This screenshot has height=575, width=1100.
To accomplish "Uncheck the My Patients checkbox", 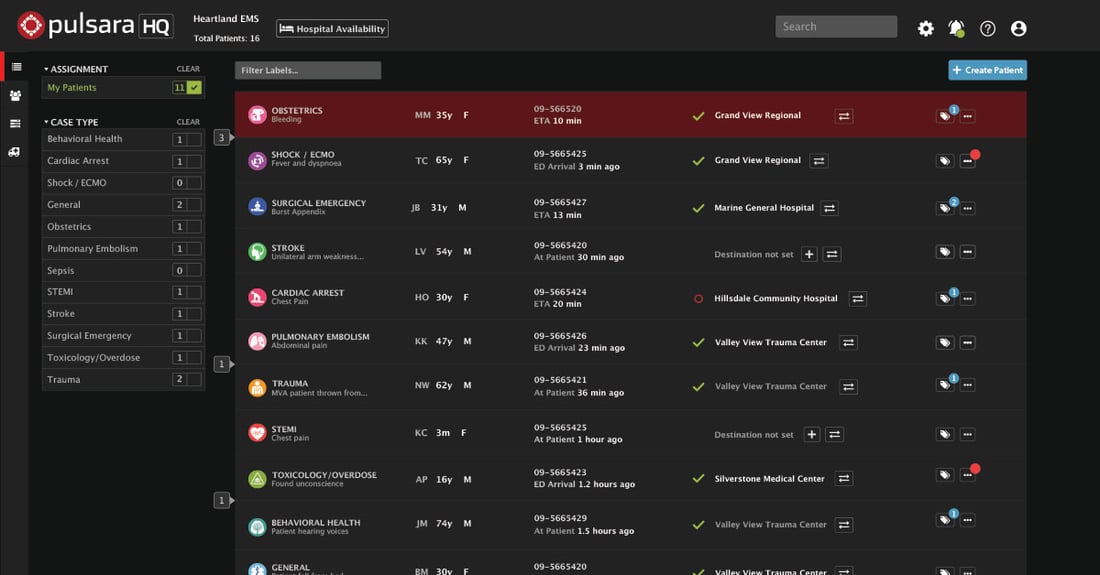I will tap(194, 88).
